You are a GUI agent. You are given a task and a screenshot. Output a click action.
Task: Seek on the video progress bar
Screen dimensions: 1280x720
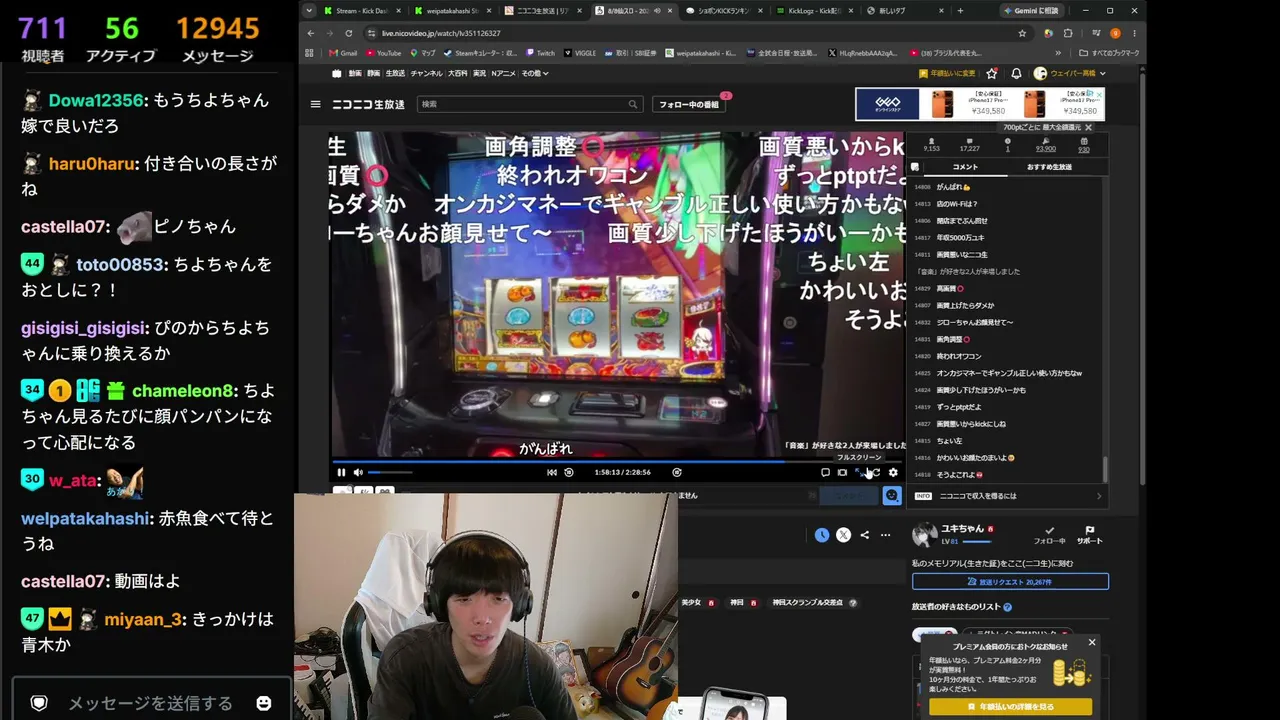pyautogui.click(x=618, y=462)
